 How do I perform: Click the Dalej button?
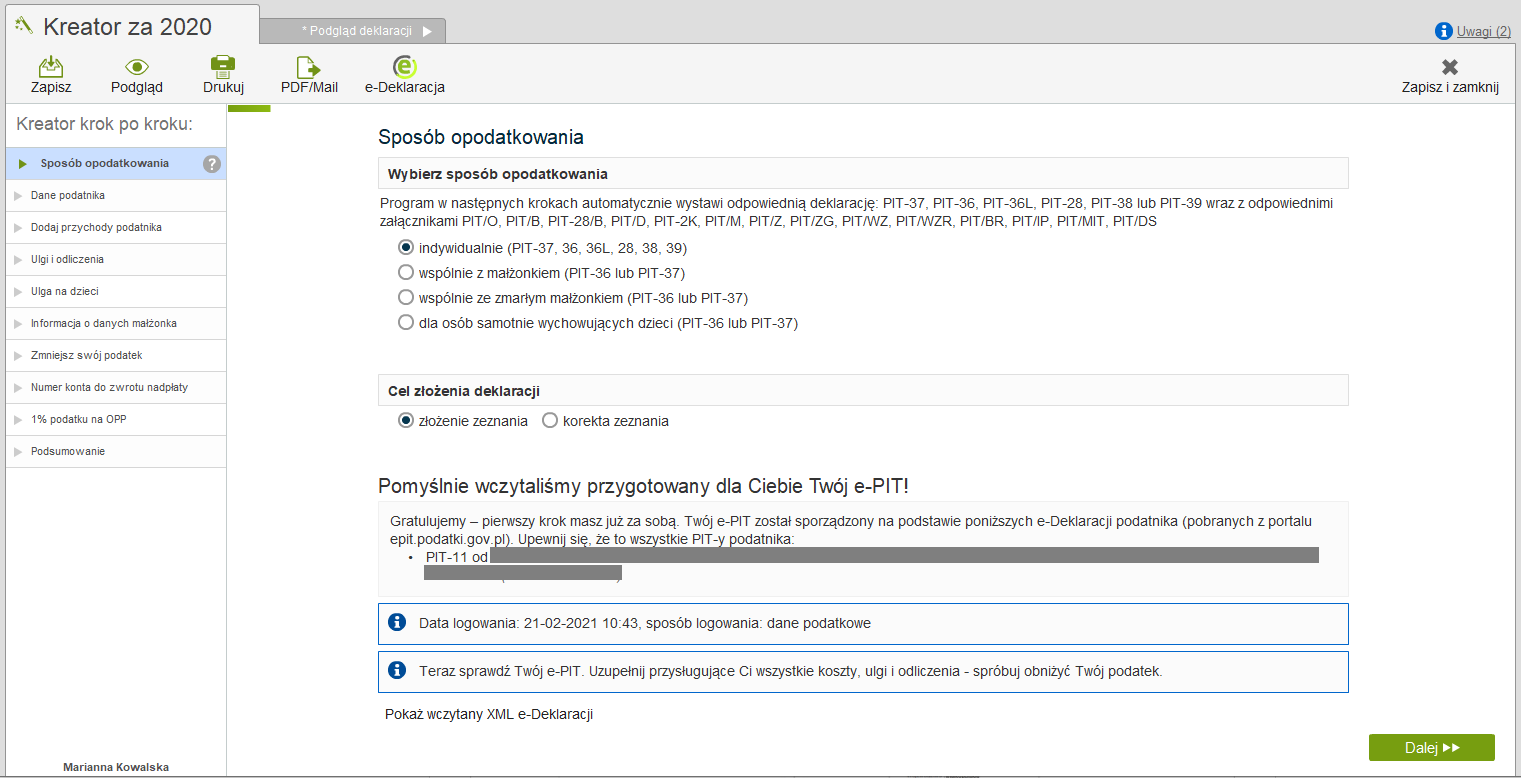click(x=1431, y=747)
